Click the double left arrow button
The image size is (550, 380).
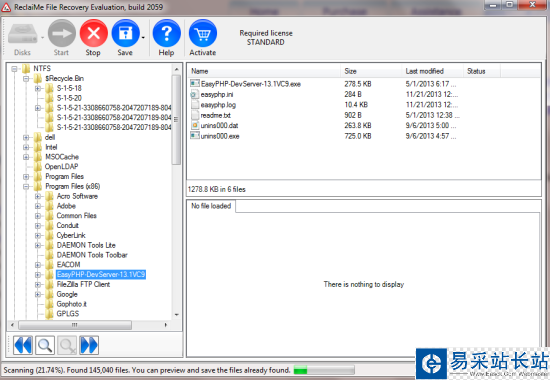[x=23, y=345]
